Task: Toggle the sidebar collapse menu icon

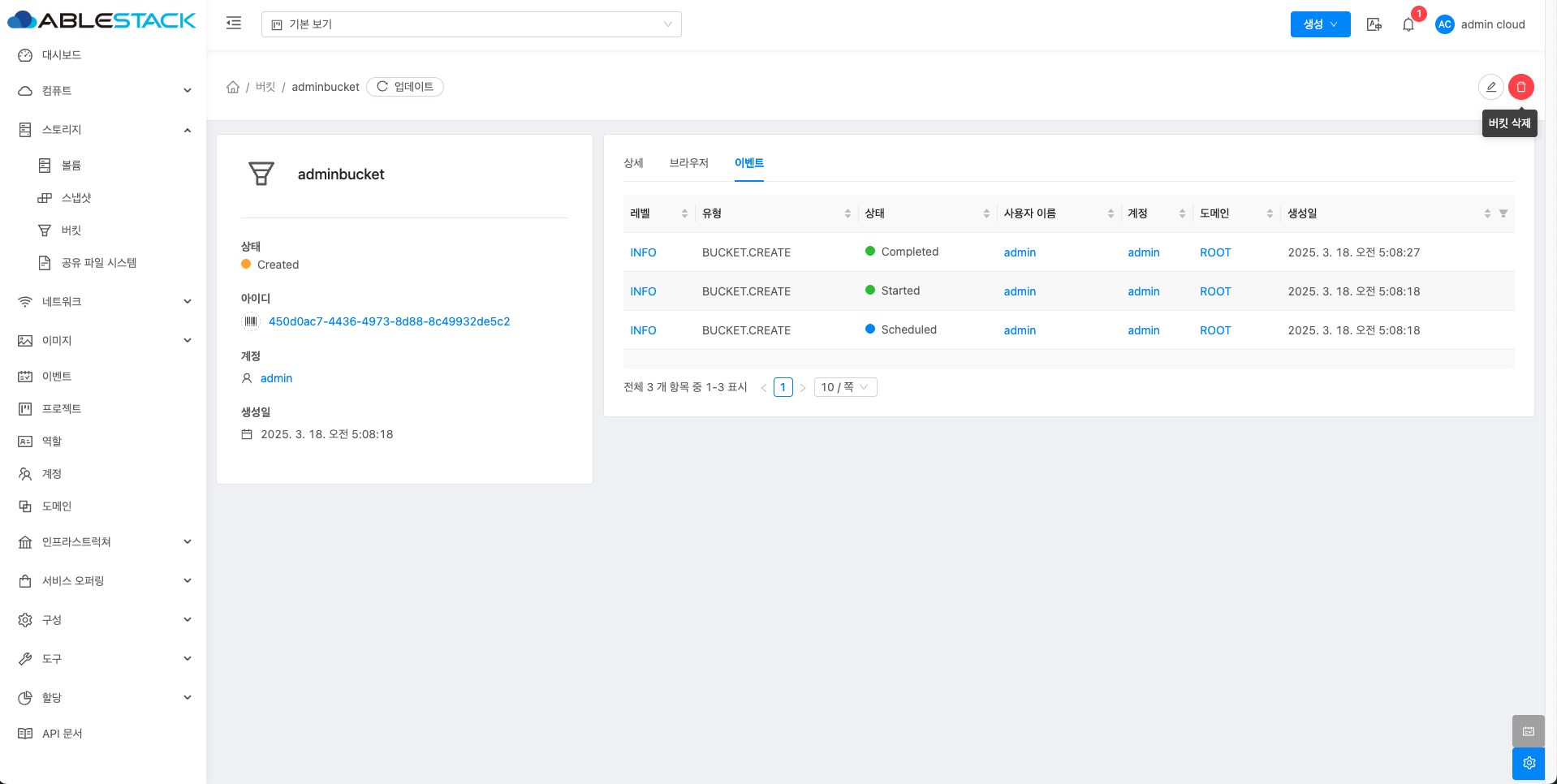Action: (234, 24)
